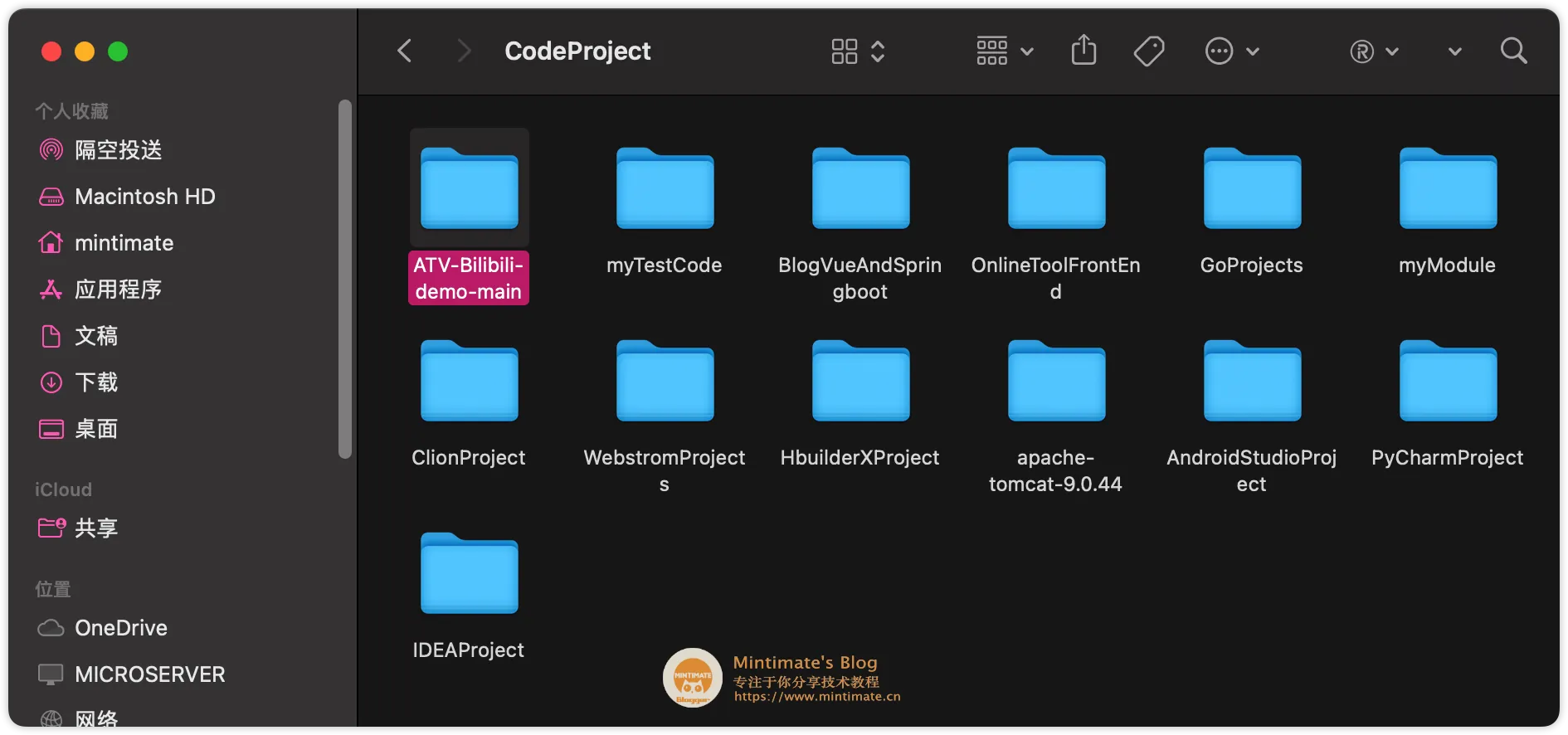1568x735 pixels.
Task: Click the Applications icon in sidebar
Action: click(x=51, y=290)
